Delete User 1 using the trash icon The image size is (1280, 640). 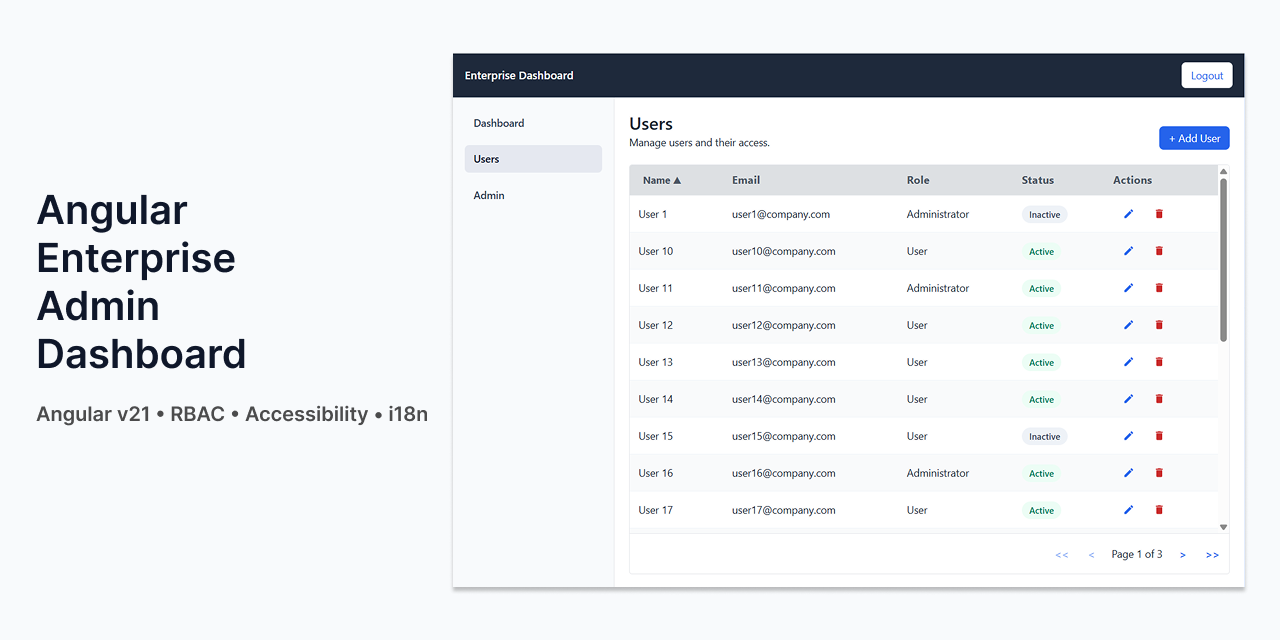coord(1158,213)
